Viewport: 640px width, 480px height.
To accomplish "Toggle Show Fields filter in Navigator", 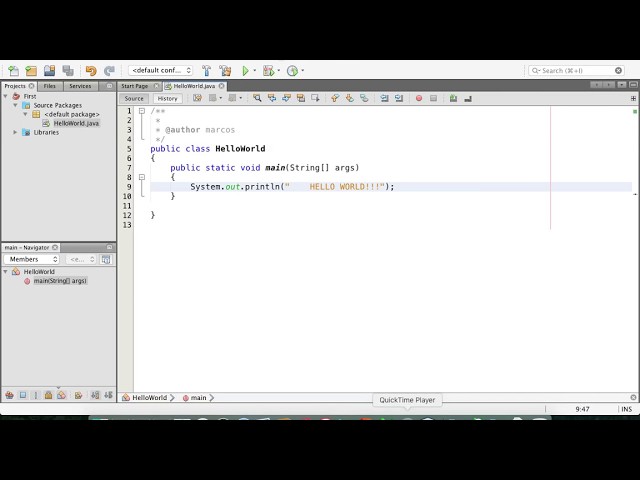I will (x=23, y=395).
